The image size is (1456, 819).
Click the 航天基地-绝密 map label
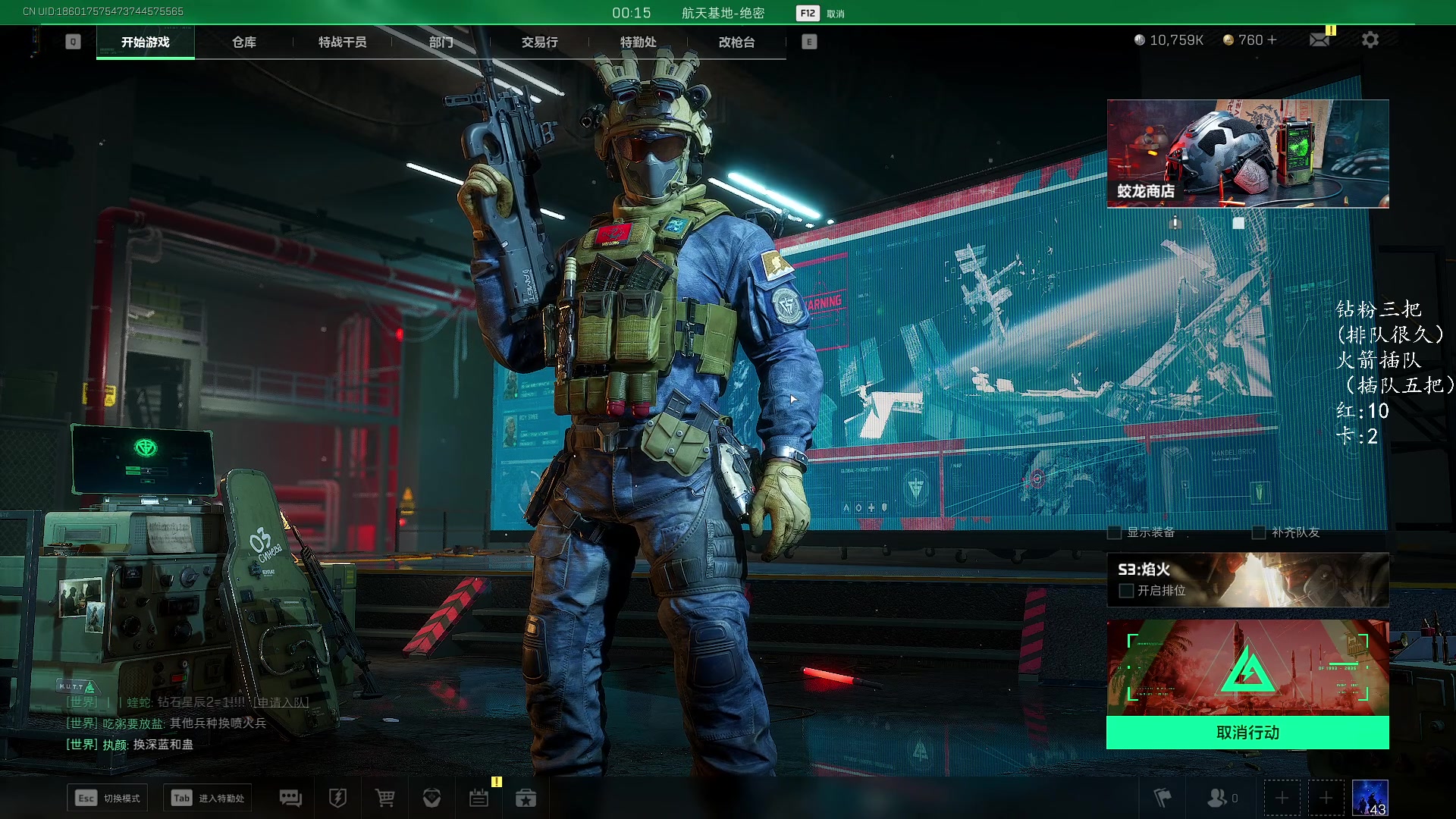click(x=723, y=13)
